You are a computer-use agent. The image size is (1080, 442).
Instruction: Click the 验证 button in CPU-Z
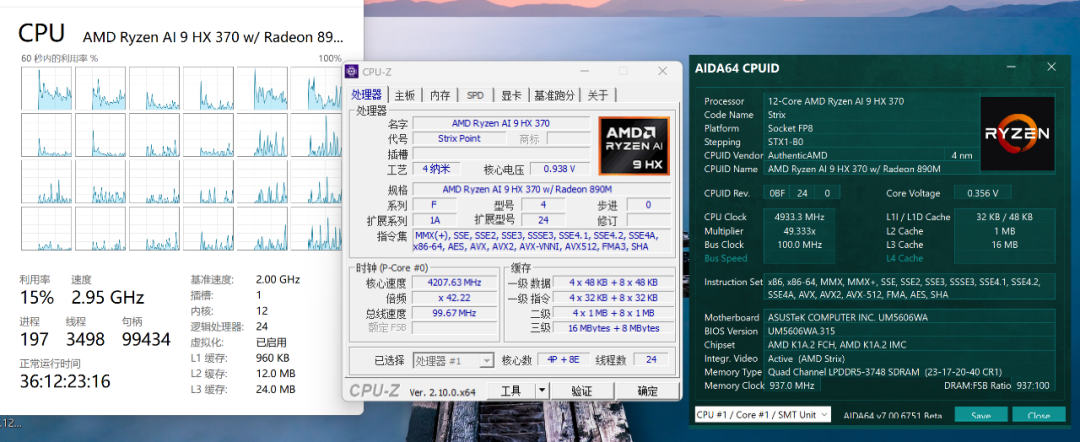click(582, 391)
